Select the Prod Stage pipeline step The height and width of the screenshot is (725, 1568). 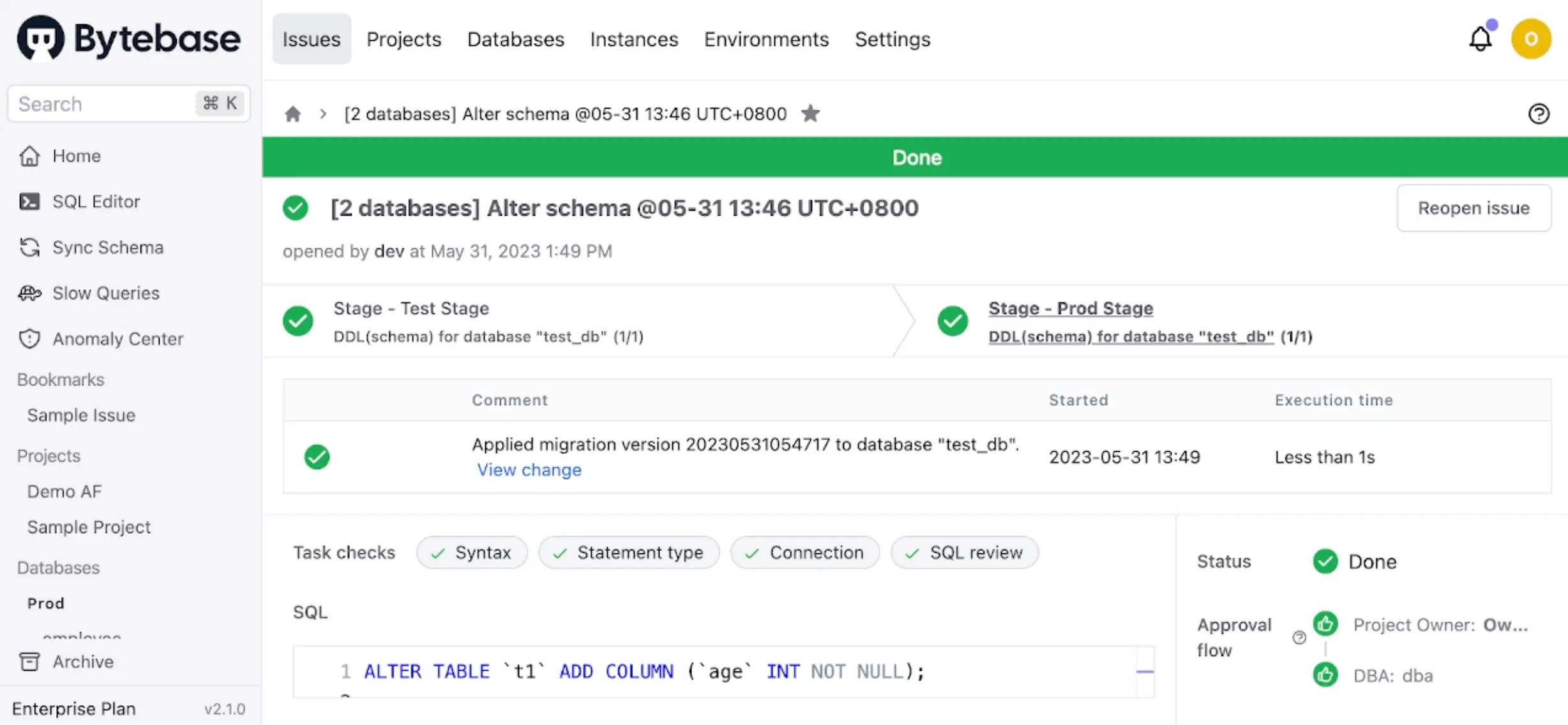point(1071,309)
